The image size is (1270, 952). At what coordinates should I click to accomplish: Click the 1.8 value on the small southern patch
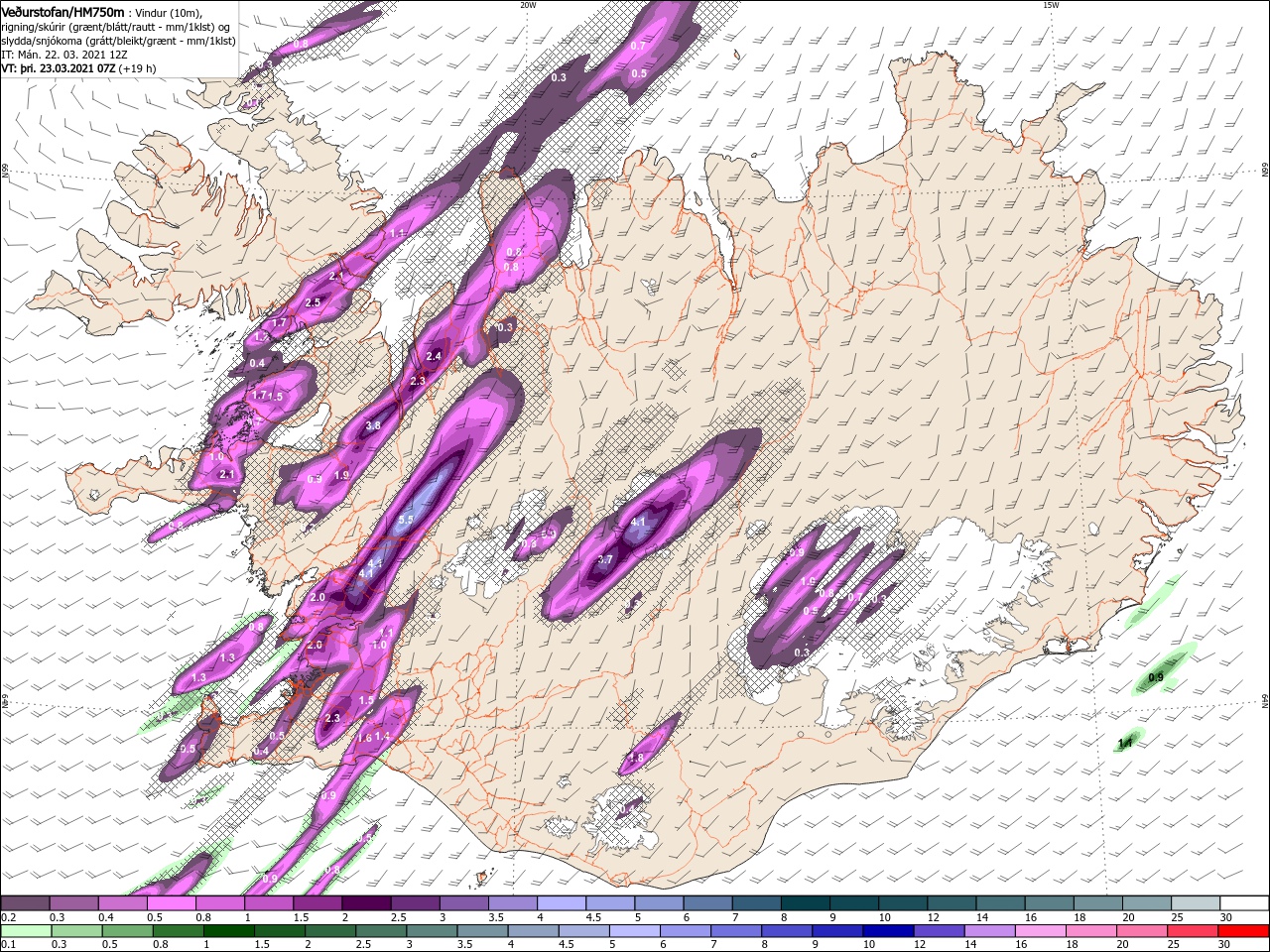coord(636,759)
